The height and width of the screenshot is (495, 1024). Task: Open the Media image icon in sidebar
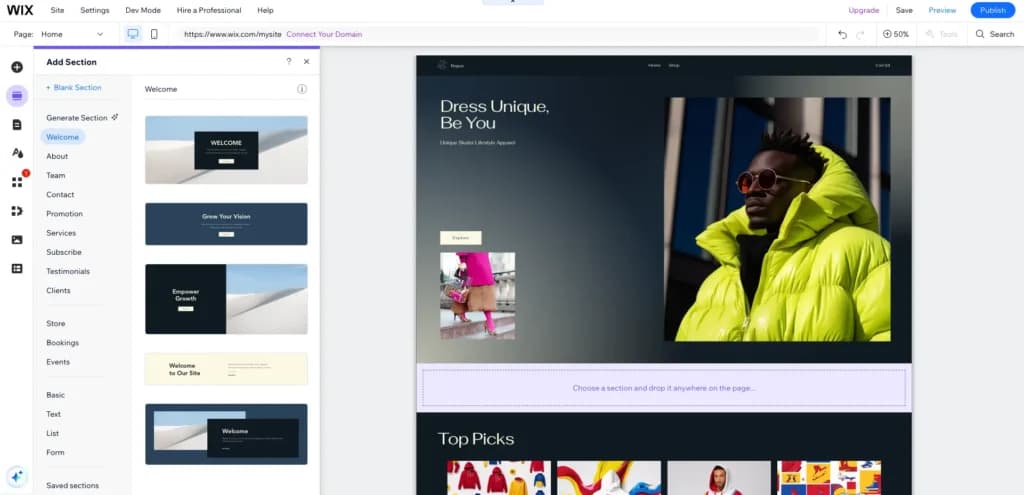(17, 240)
